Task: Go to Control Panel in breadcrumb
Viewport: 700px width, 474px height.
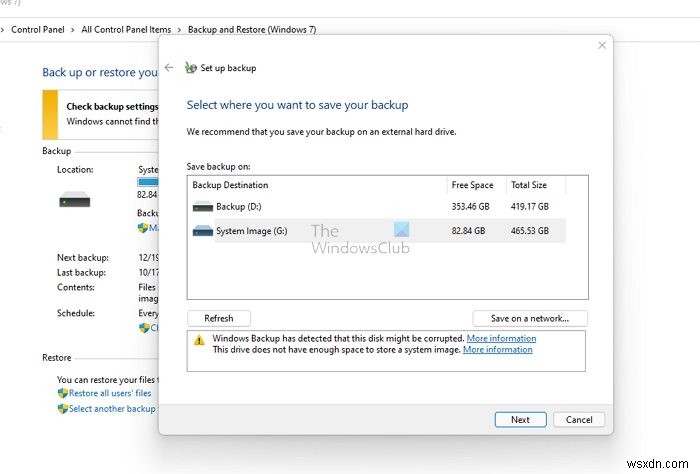Action: pyautogui.click(x=38, y=29)
